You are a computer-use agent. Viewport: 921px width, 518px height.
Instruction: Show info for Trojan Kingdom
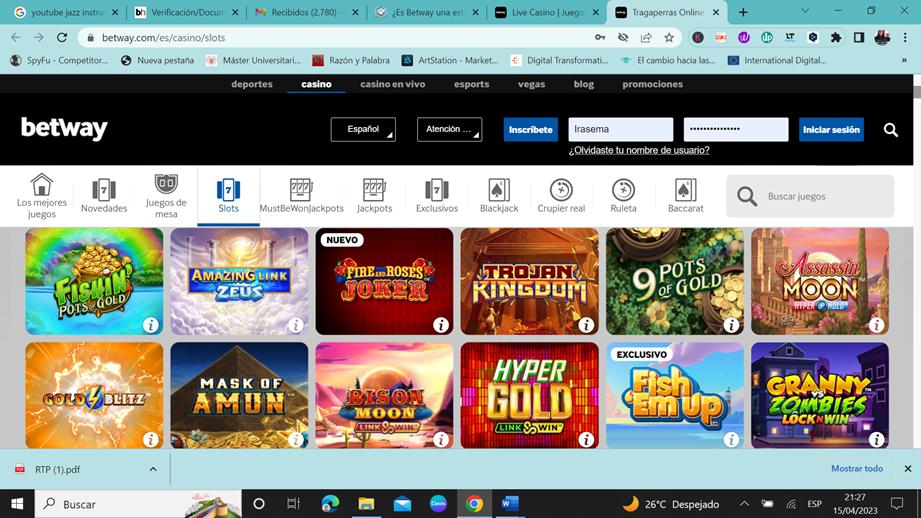point(586,325)
